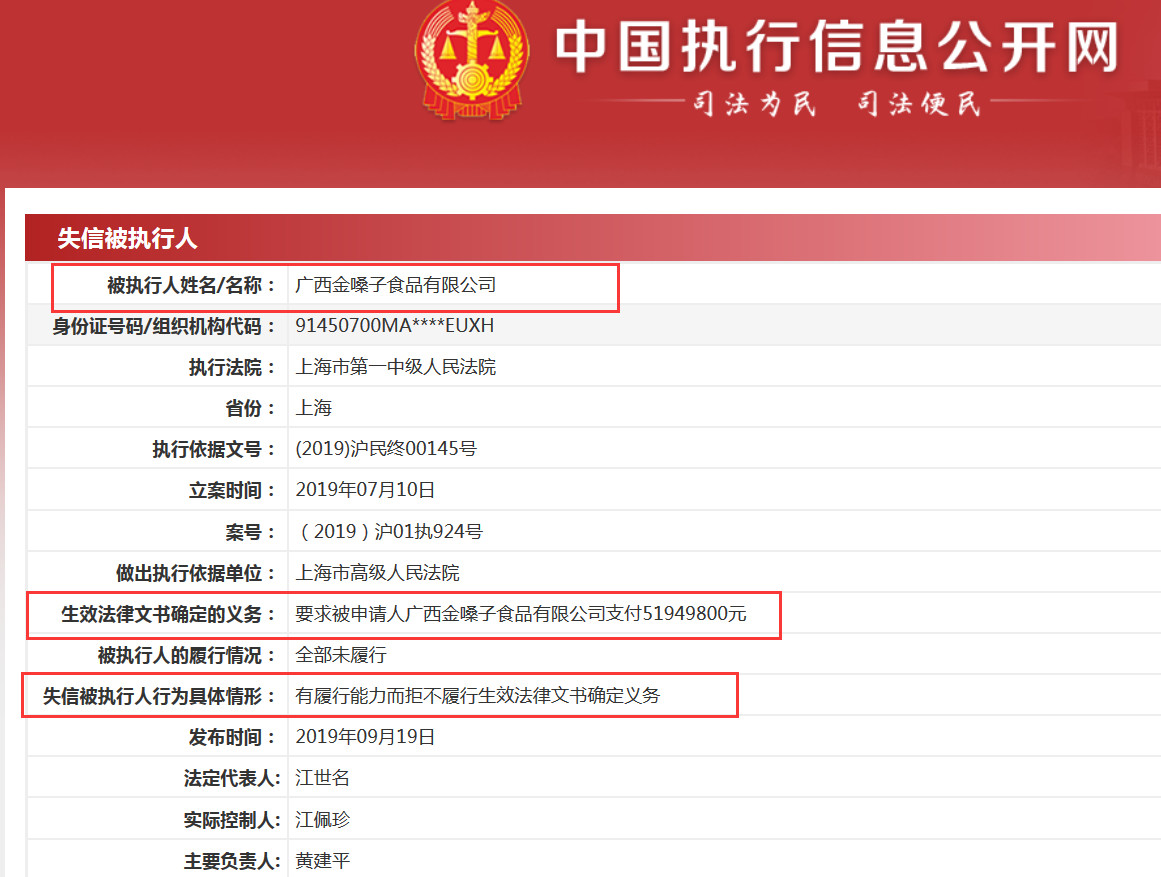This screenshot has width=1161, height=877.
Task: Click 上海市高级人民法院 issuing unit
Action: pyautogui.click(x=378, y=573)
